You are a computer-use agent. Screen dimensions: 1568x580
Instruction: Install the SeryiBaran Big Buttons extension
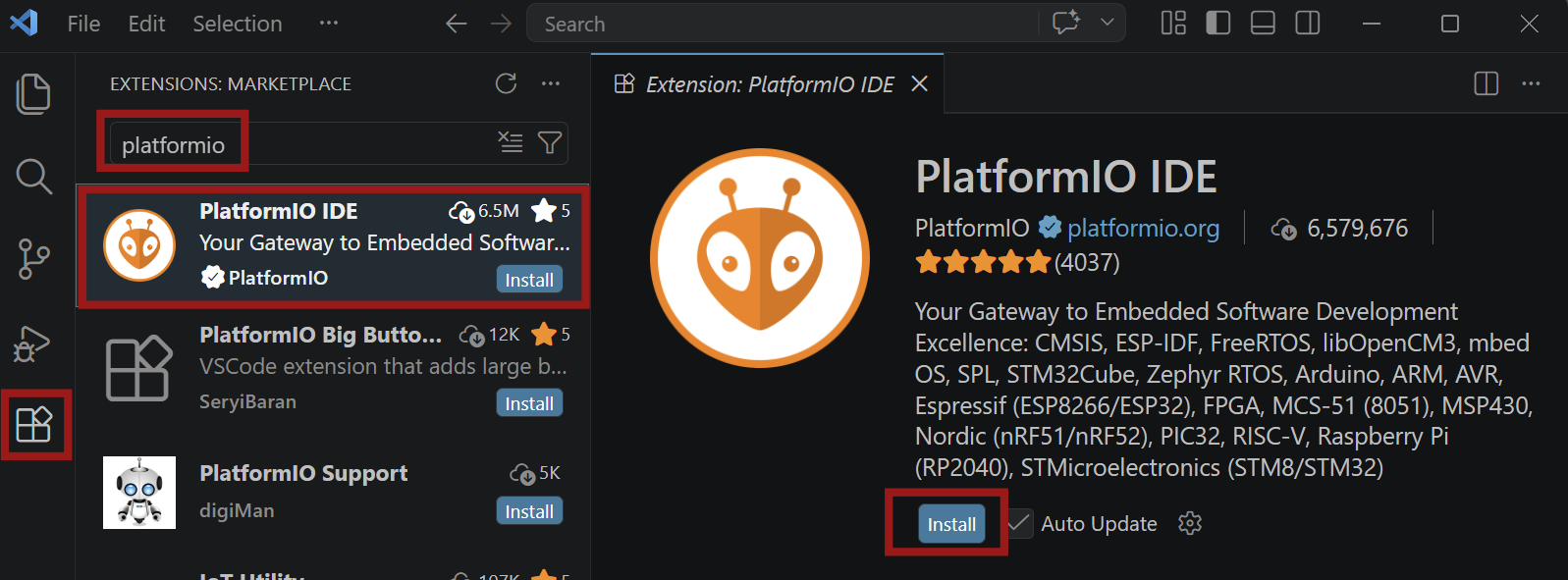point(529,403)
